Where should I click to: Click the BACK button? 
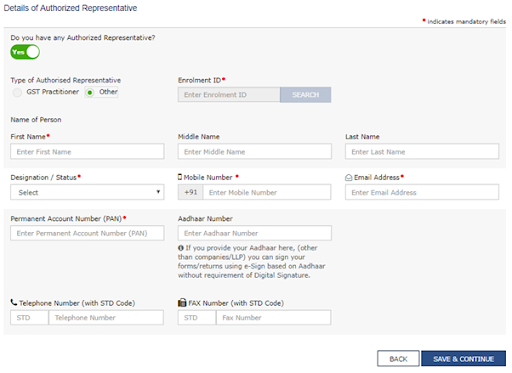[398, 359]
